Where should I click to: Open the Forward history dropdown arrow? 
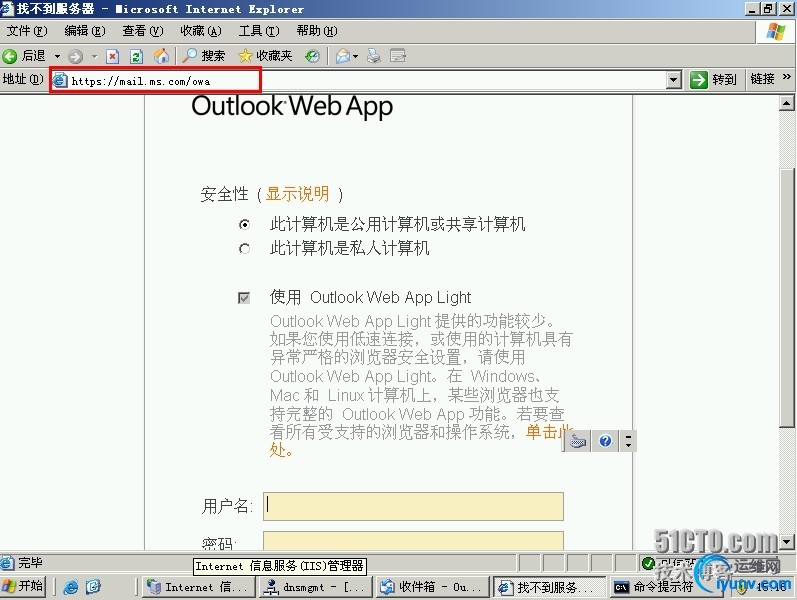coord(95,56)
